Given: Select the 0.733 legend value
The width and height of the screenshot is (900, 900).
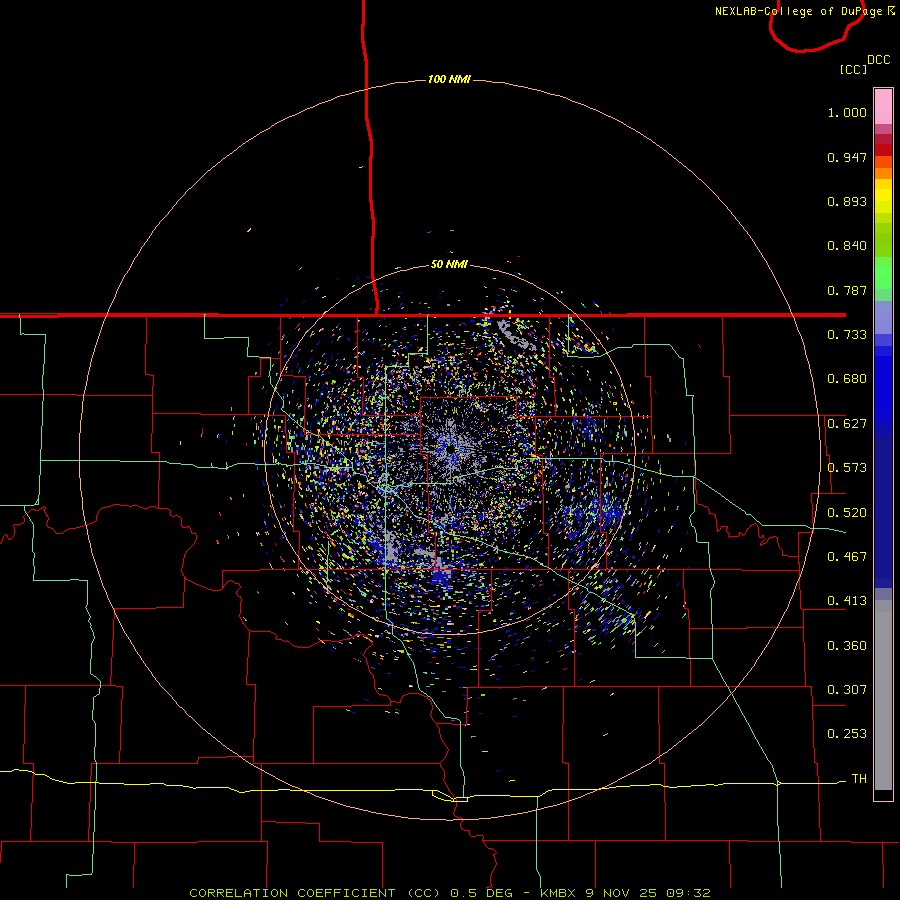Looking at the screenshot, I should pyautogui.click(x=847, y=335).
